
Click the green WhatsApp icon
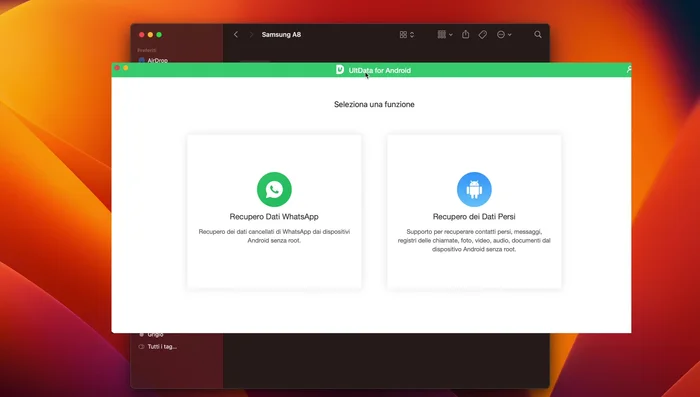pyautogui.click(x=274, y=189)
